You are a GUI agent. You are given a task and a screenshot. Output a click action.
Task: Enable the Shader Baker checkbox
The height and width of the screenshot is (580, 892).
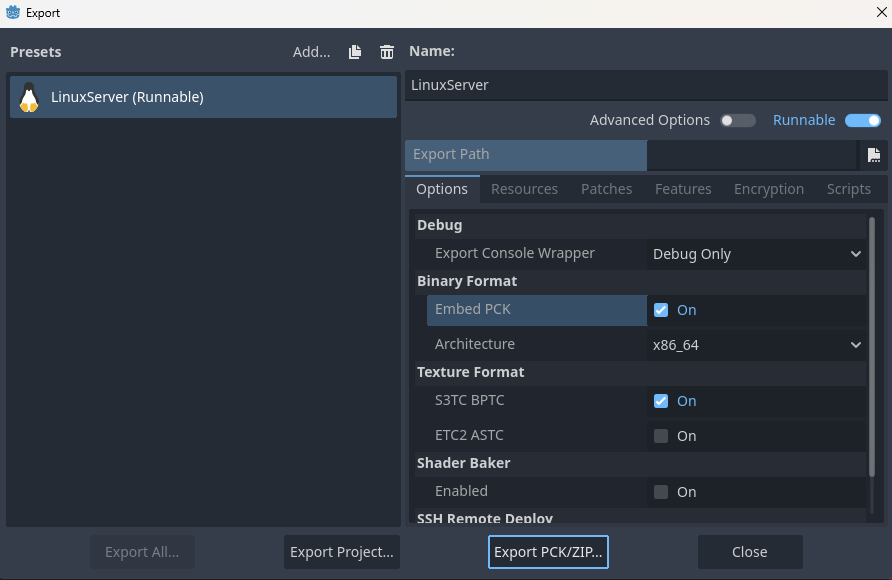[661, 492]
